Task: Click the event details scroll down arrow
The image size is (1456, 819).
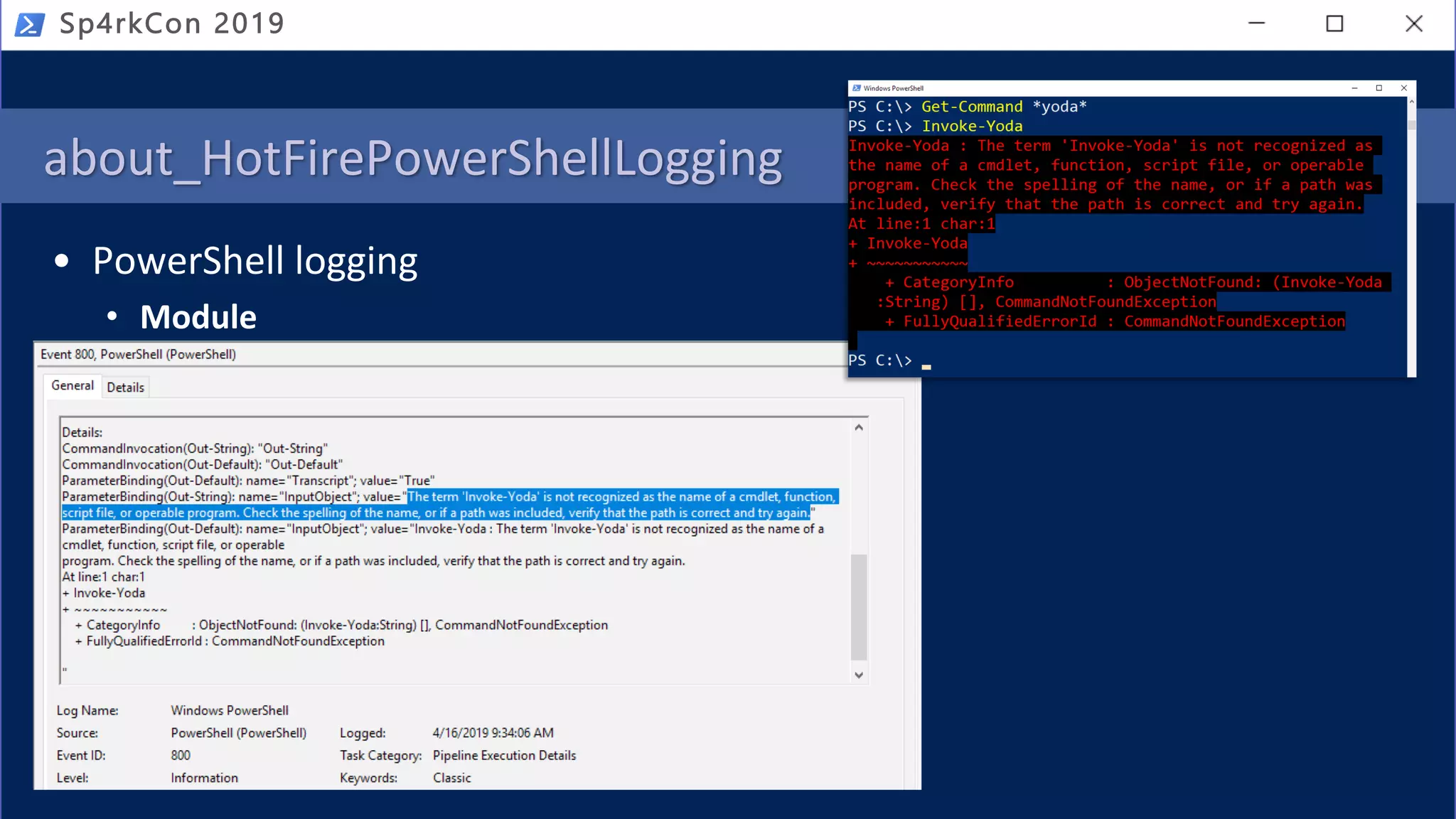Action: coord(859,675)
